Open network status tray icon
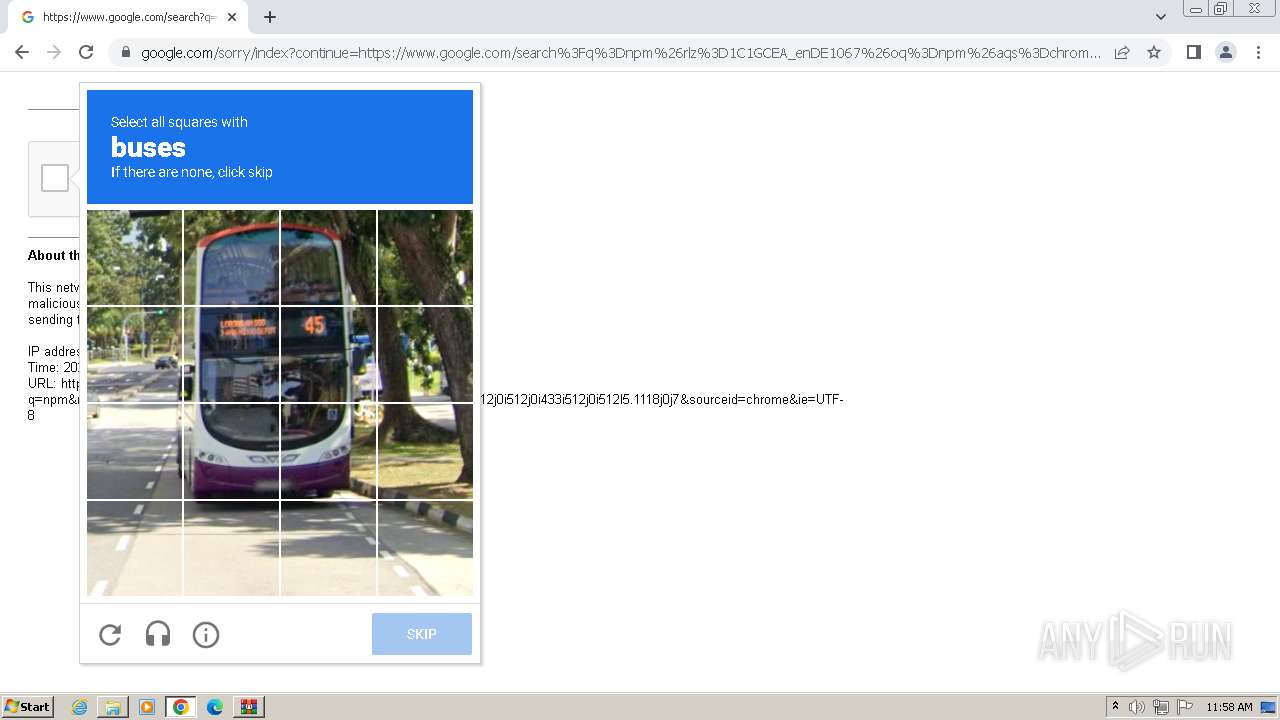1280x720 pixels. tap(1161, 707)
